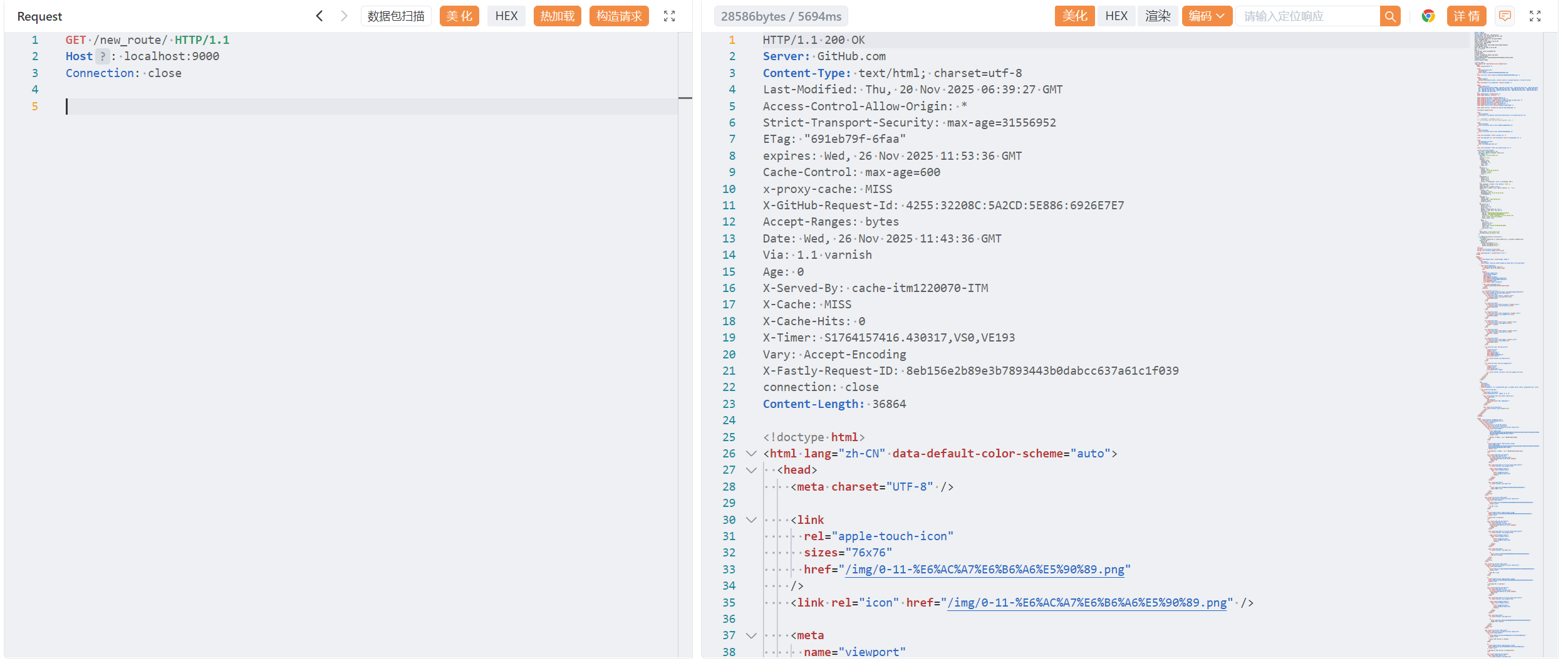Click the orange search response icon
This screenshot has width=1568, height=668.
click(x=1390, y=16)
